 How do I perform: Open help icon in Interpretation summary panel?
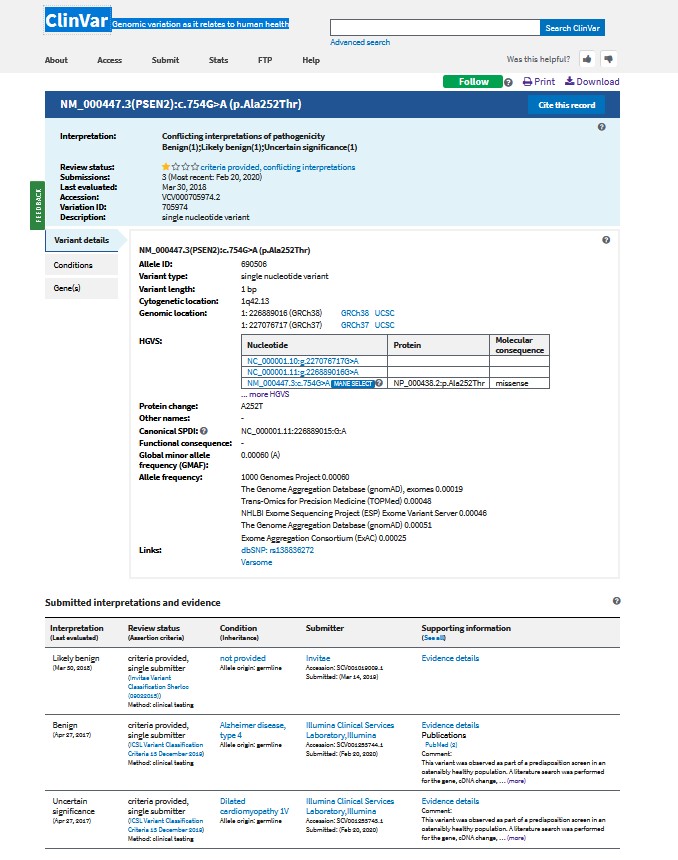coord(602,127)
